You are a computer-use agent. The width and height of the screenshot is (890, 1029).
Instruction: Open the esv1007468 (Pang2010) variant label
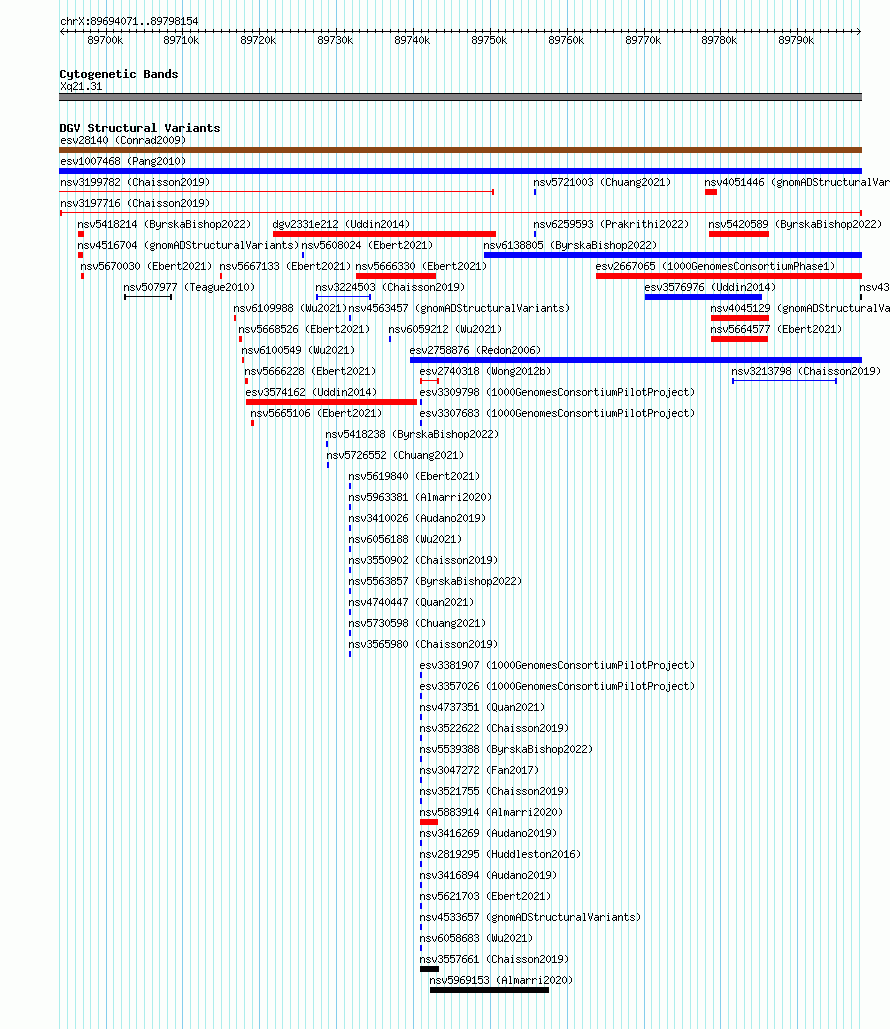123,161
